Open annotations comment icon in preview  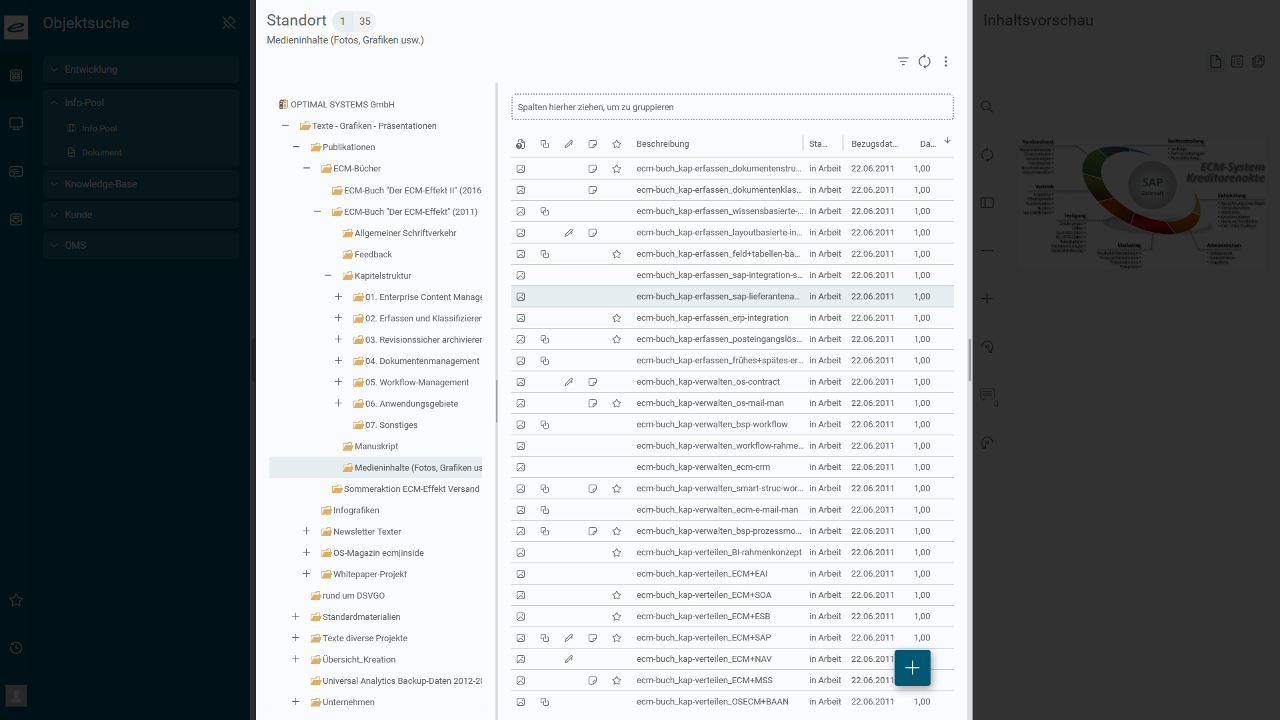(x=987, y=396)
